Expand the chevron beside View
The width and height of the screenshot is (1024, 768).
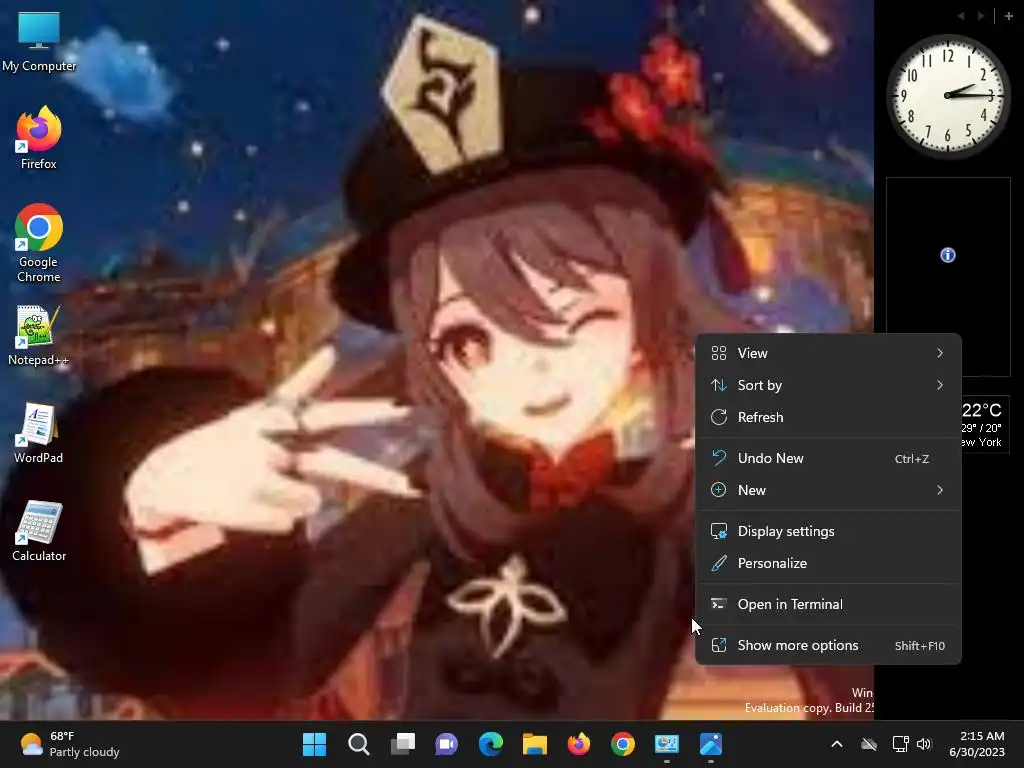[940, 353]
